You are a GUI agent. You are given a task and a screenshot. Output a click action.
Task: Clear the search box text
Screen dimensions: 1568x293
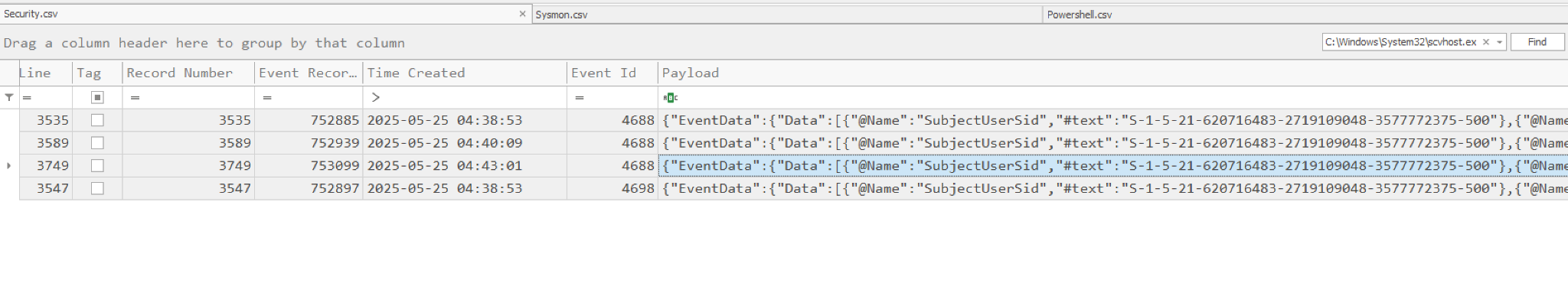pyautogui.click(x=1486, y=42)
